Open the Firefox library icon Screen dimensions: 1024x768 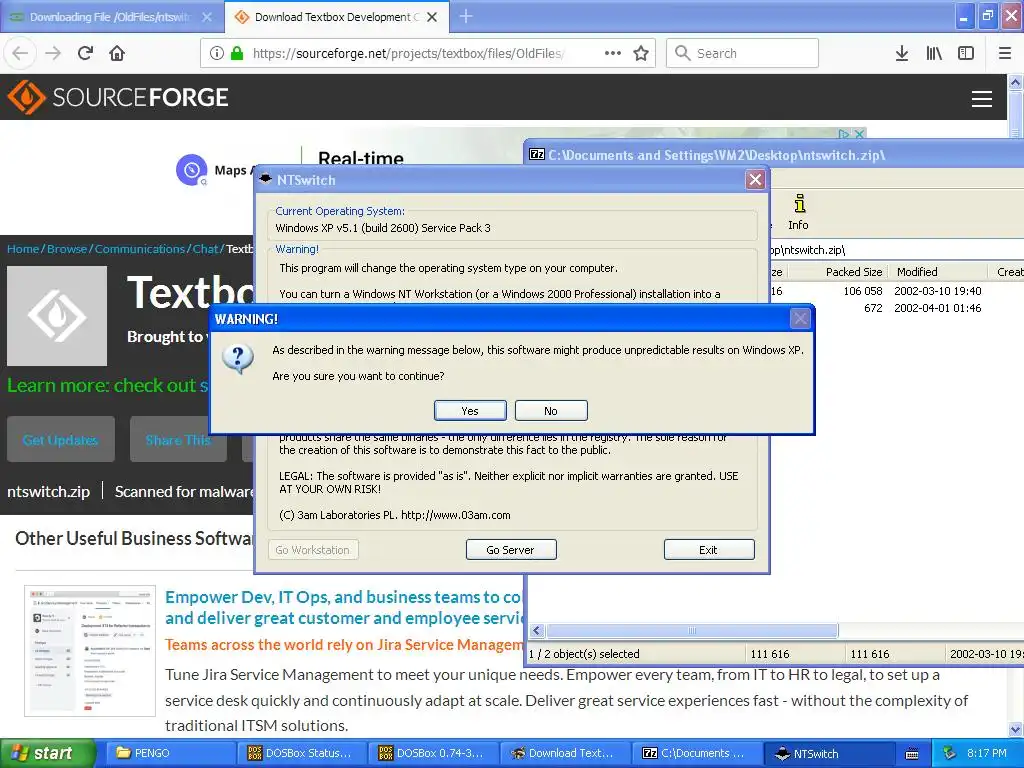(934, 53)
